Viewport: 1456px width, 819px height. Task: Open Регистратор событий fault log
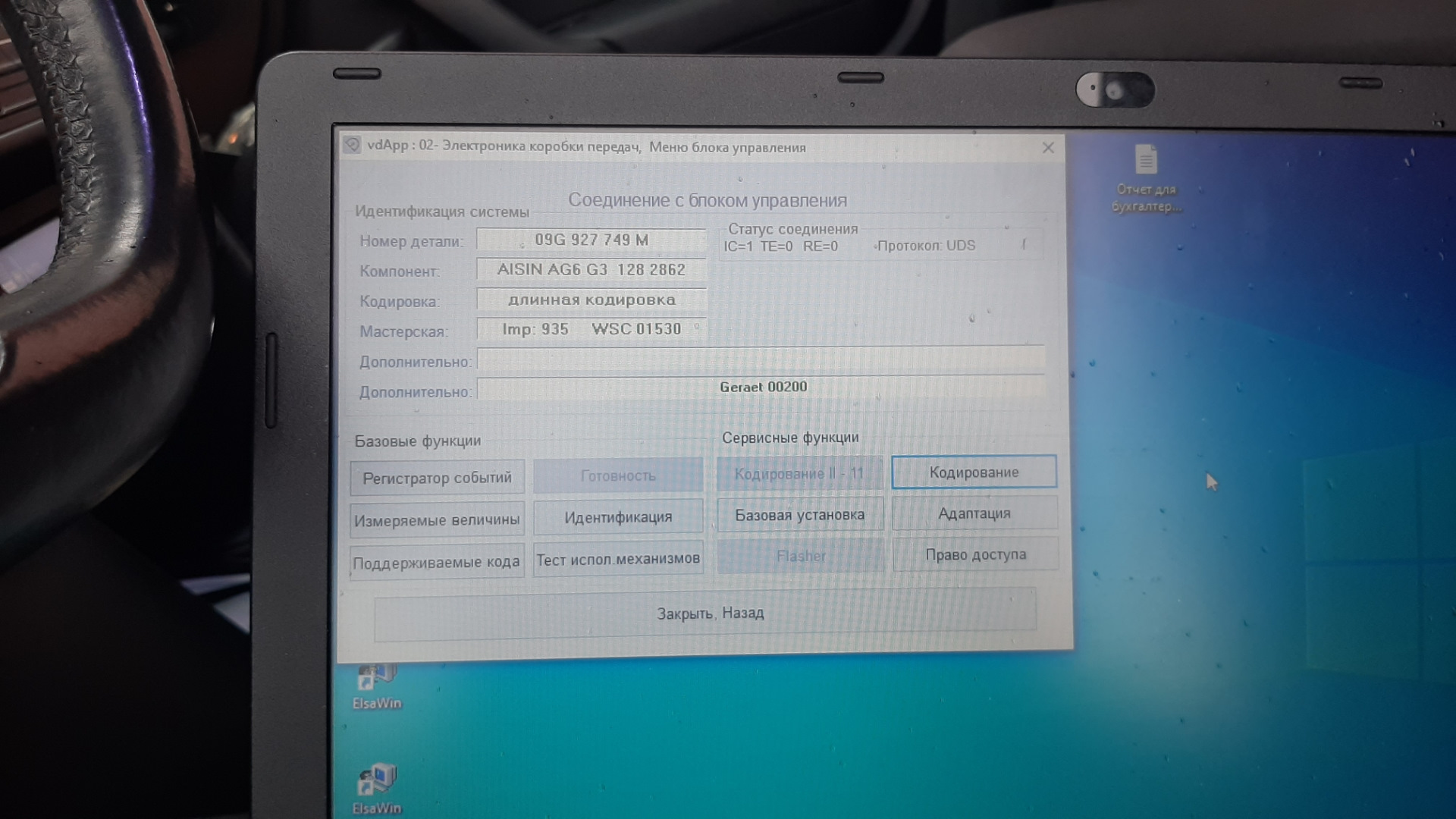click(x=437, y=478)
